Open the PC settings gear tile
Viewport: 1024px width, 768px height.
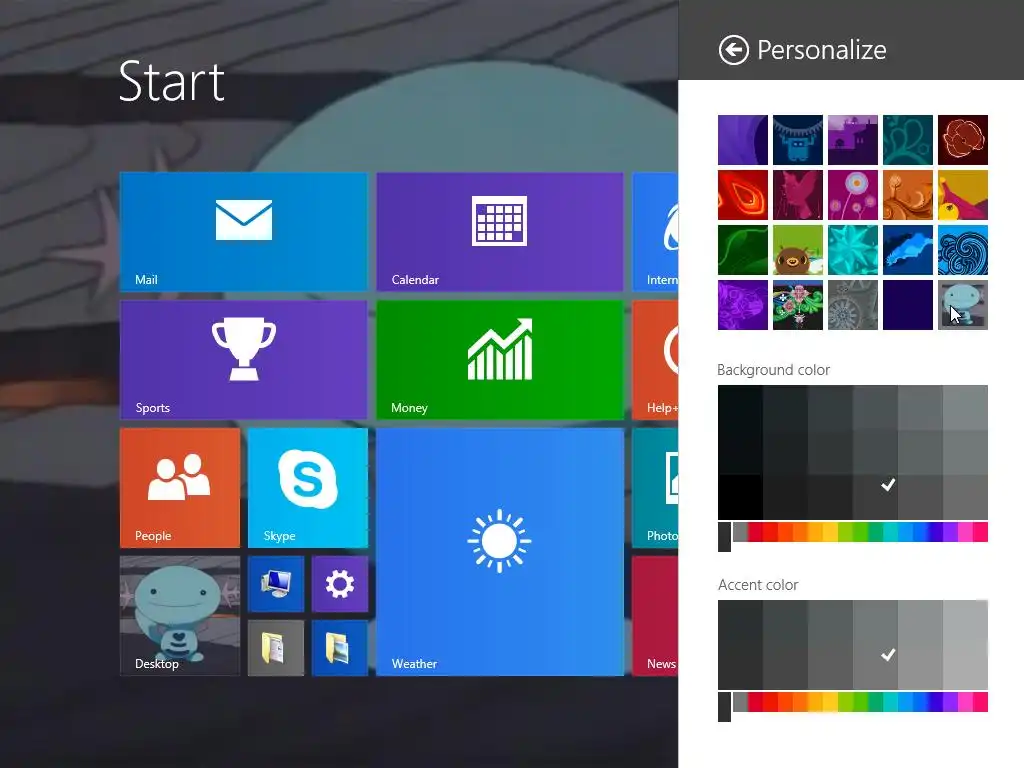(340, 584)
